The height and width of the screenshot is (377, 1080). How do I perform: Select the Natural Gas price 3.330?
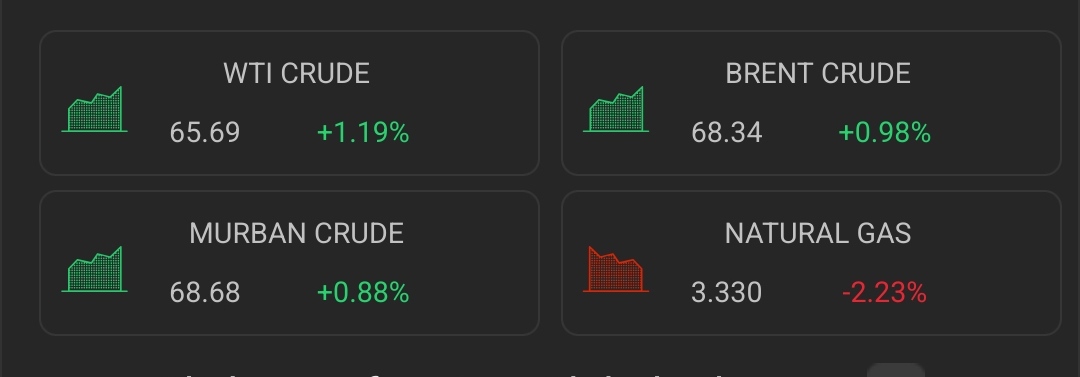(x=727, y=293)
